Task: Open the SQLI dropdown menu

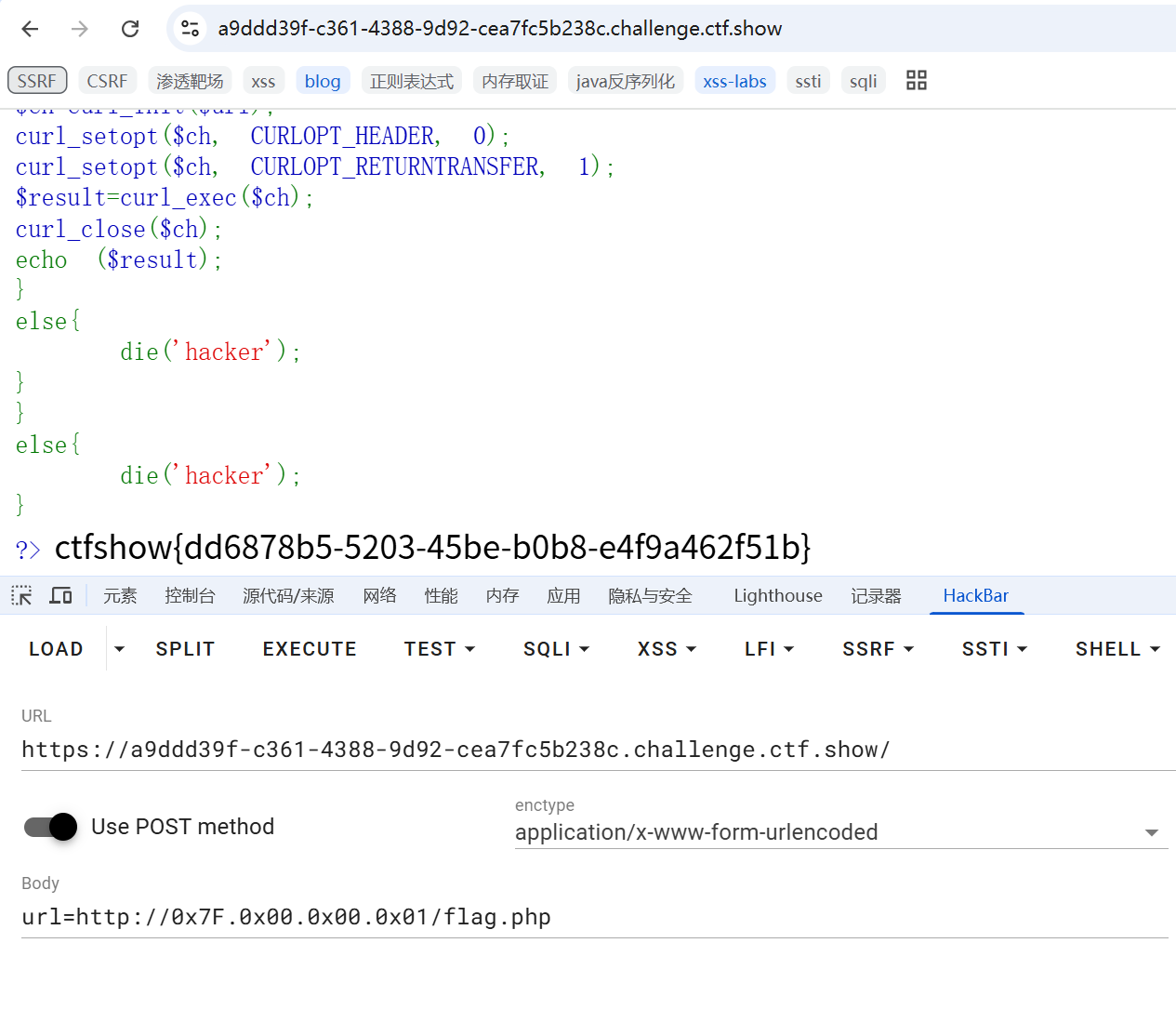Action: (x=556, y=649)
